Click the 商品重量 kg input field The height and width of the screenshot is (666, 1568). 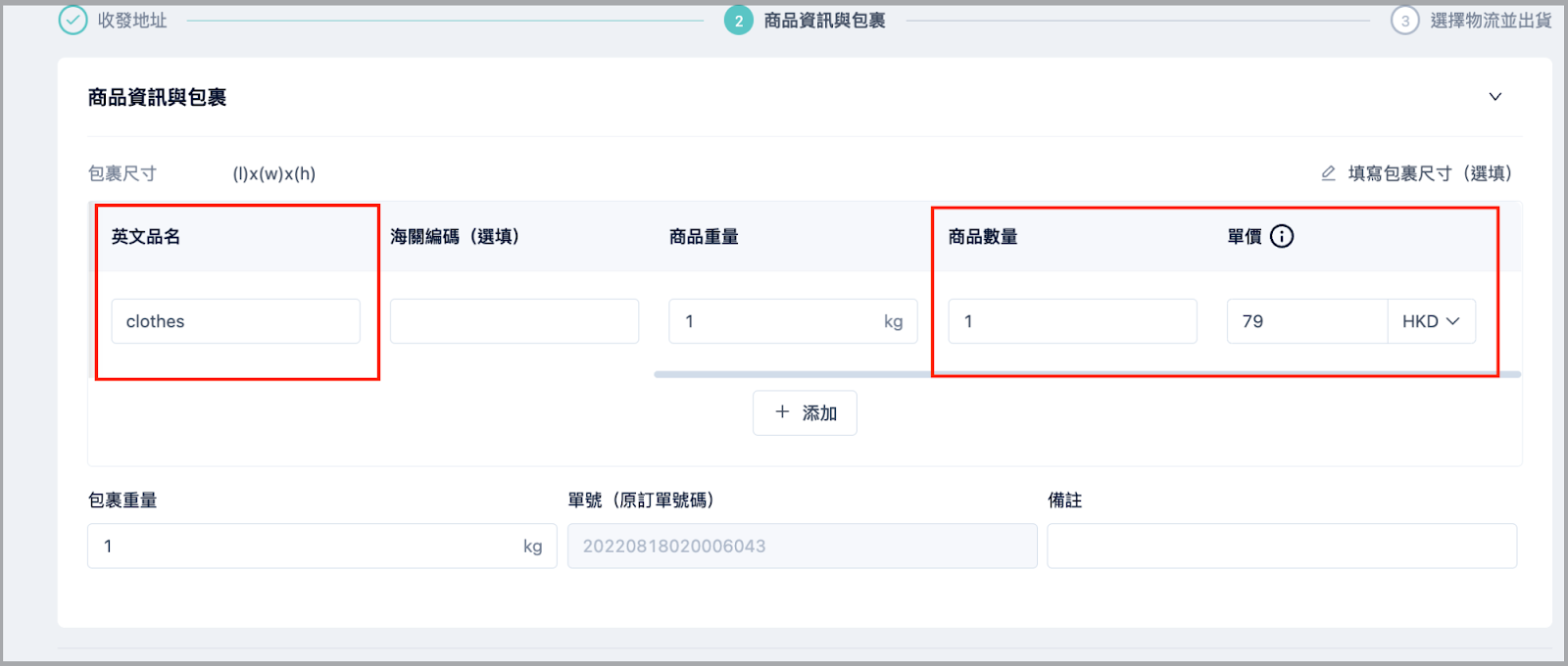(793, 321)
